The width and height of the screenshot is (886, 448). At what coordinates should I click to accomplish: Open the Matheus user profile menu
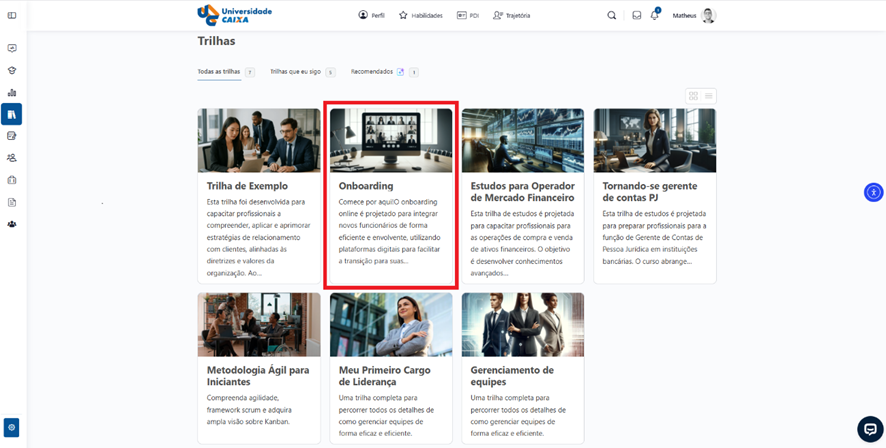point(694,16)
